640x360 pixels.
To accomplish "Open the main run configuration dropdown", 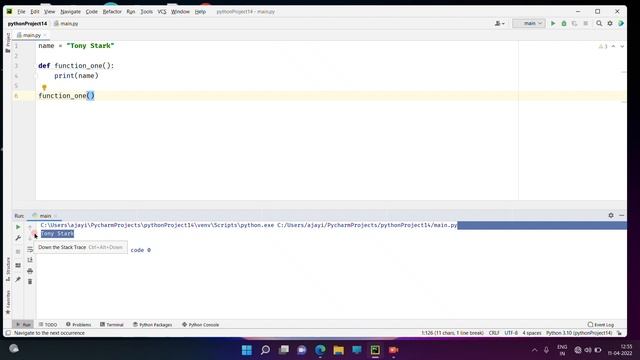I will pyautogui.click(x=529, y=24).
